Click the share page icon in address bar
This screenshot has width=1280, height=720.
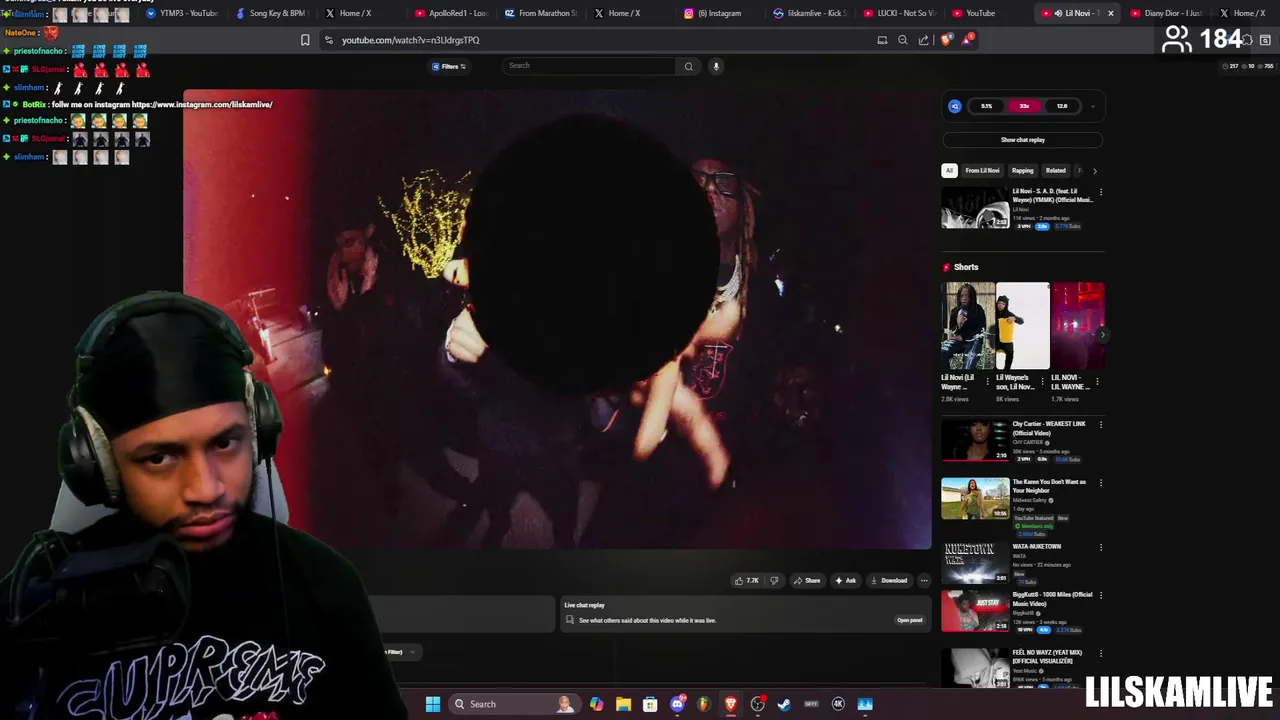(923, 40)
